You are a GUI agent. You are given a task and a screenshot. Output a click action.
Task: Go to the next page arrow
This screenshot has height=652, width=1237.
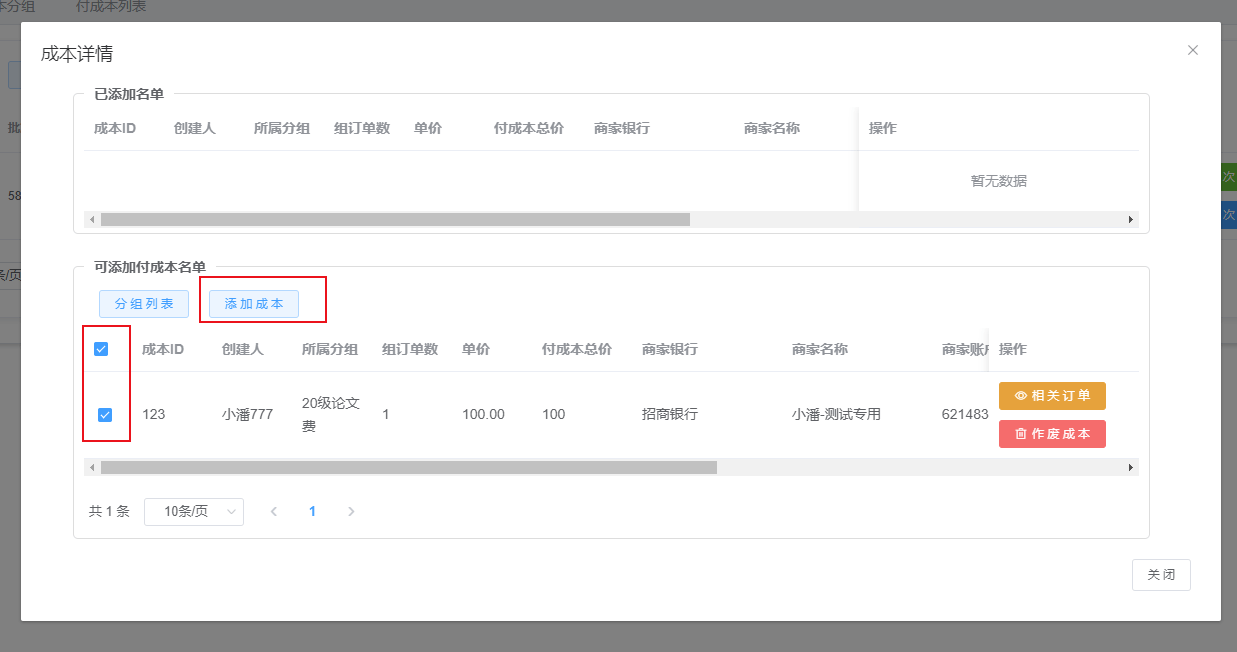[x=351, y=511]
